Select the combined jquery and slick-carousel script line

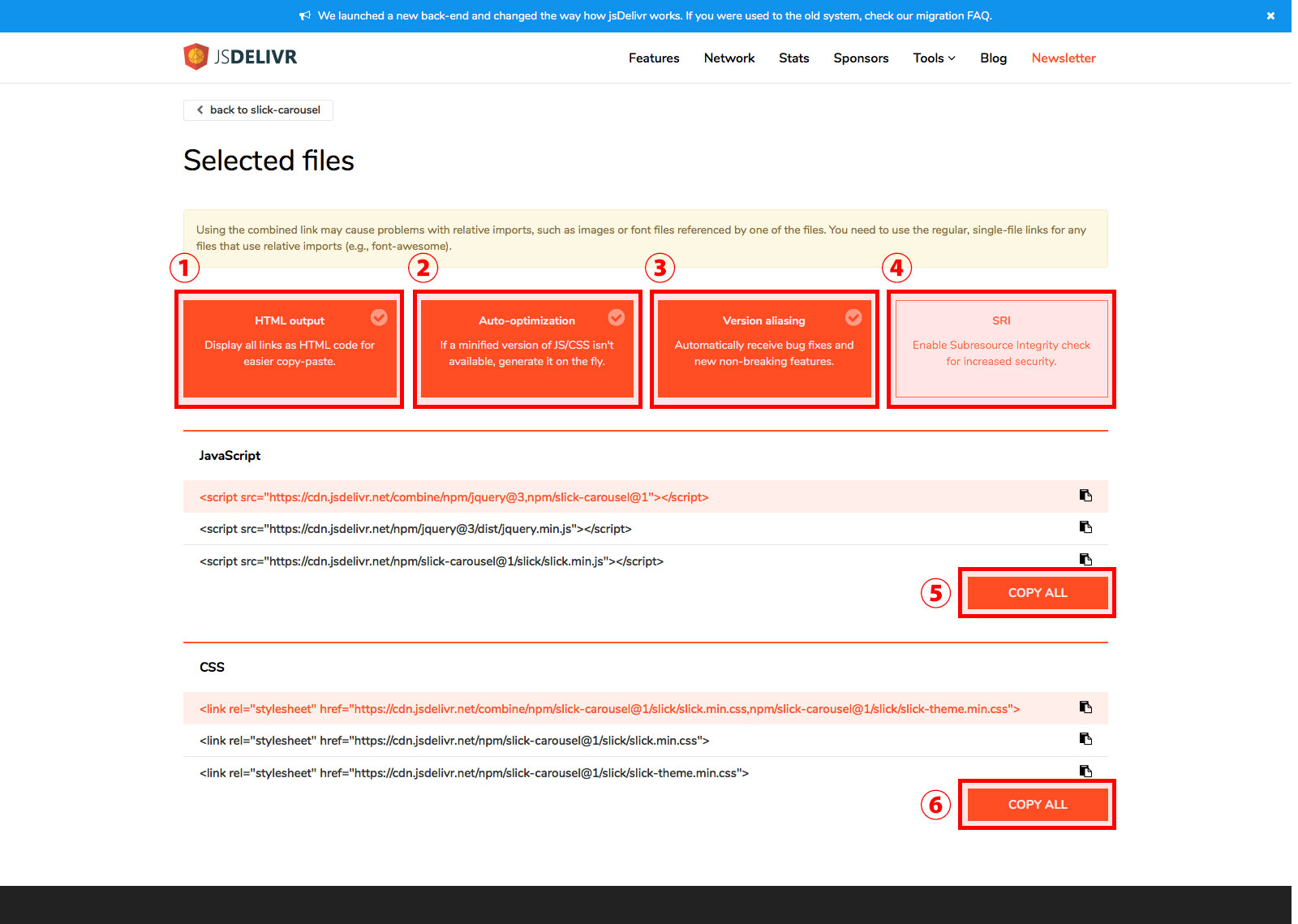(454, 497)
